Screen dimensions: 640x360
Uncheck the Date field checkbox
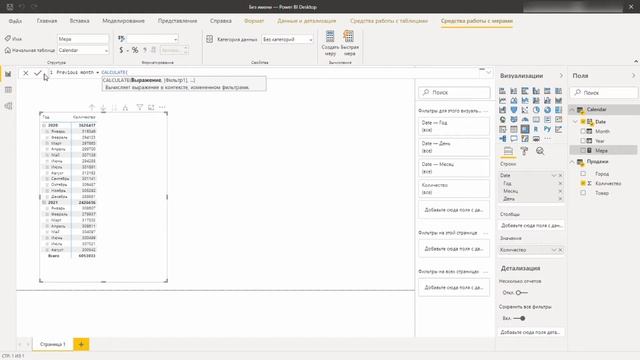click(583, 122)
